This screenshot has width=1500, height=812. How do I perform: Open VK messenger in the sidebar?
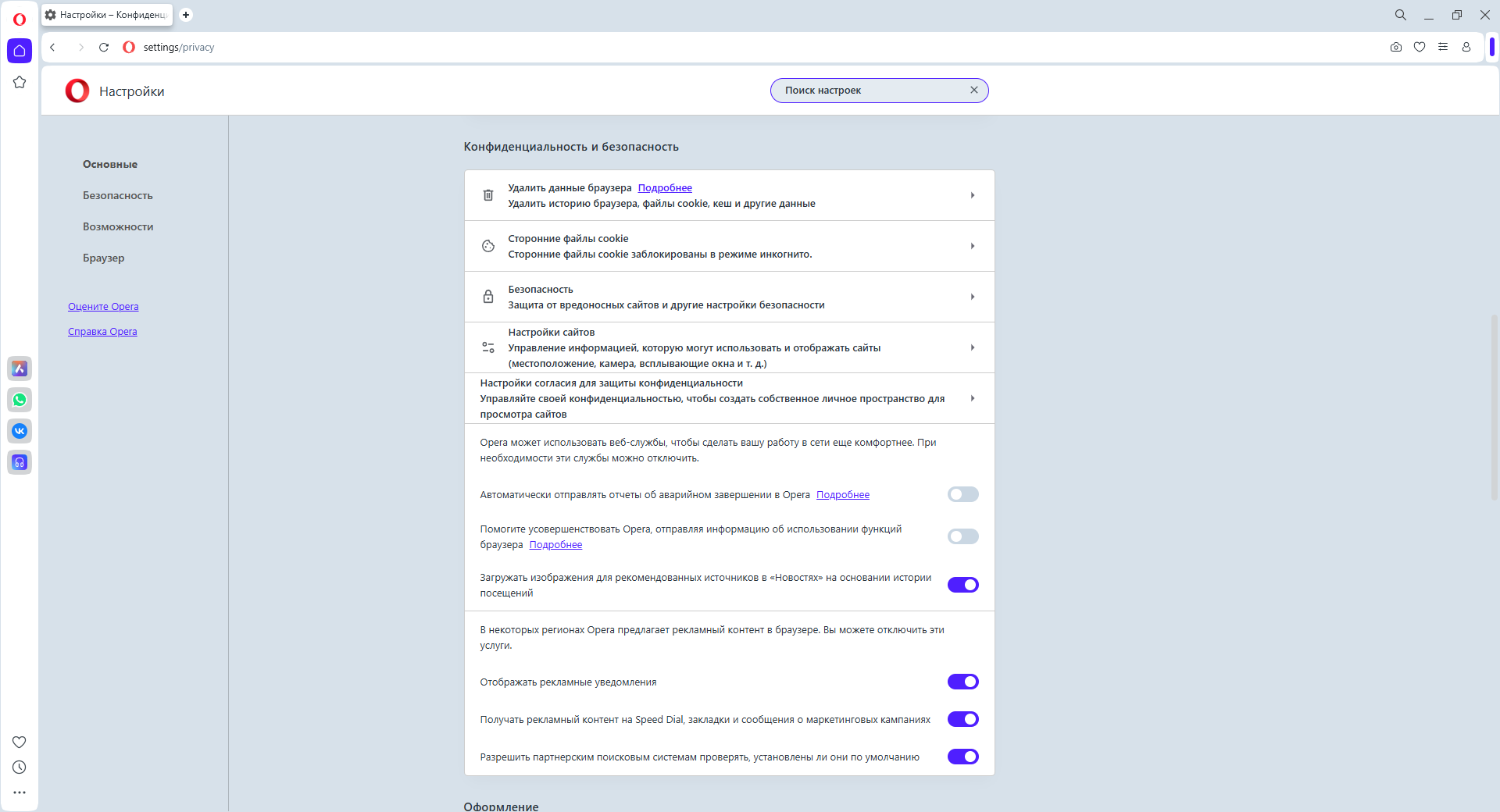[20, 431]
